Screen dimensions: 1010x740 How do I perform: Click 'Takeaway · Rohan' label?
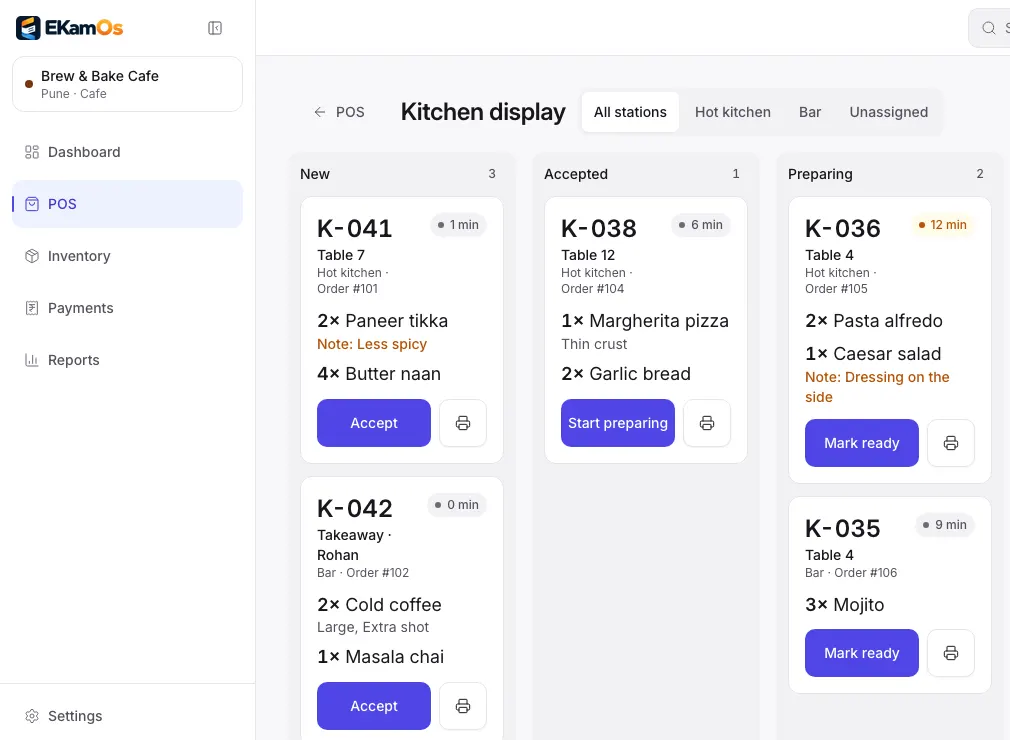click(x=354, y=545)
